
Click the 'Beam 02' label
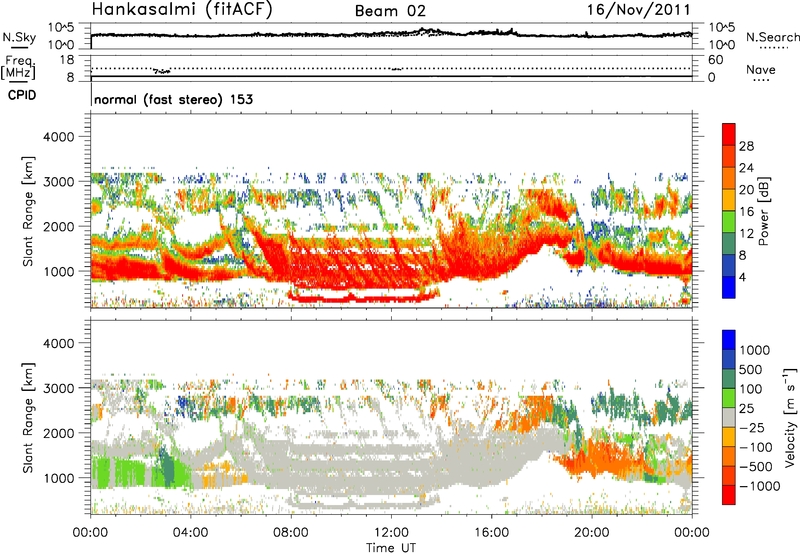click(x=390, y=11)
